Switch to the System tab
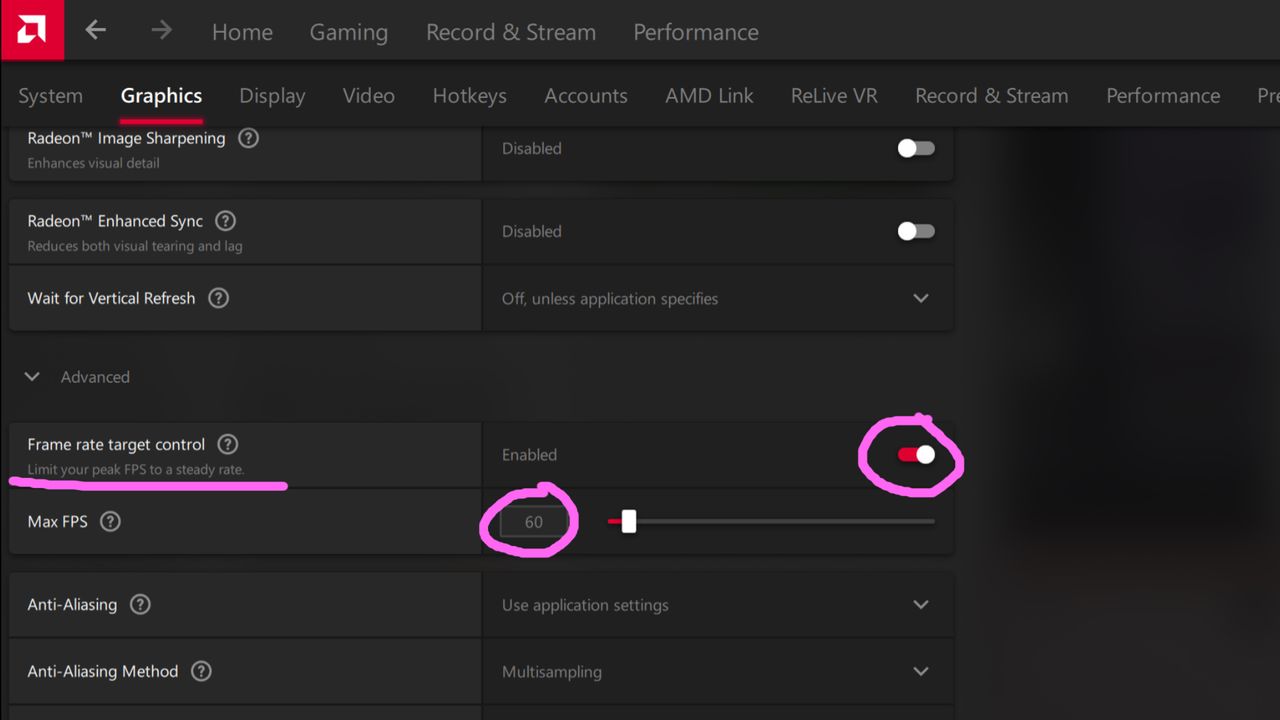This screenshot has width=1280, height=720. click(50, 96)
